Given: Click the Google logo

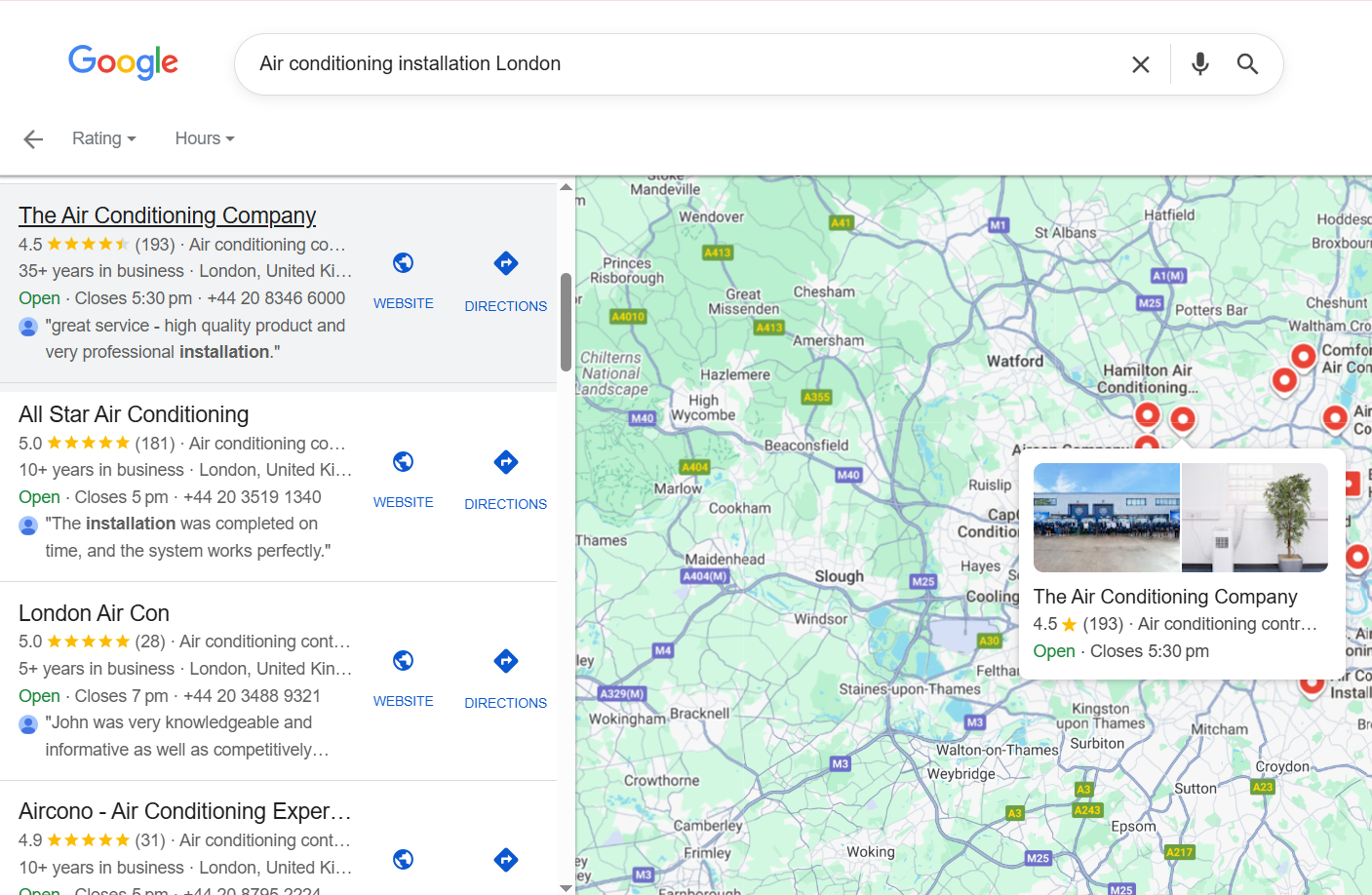Looking at the screenshot, I should (x=123, y=62).
